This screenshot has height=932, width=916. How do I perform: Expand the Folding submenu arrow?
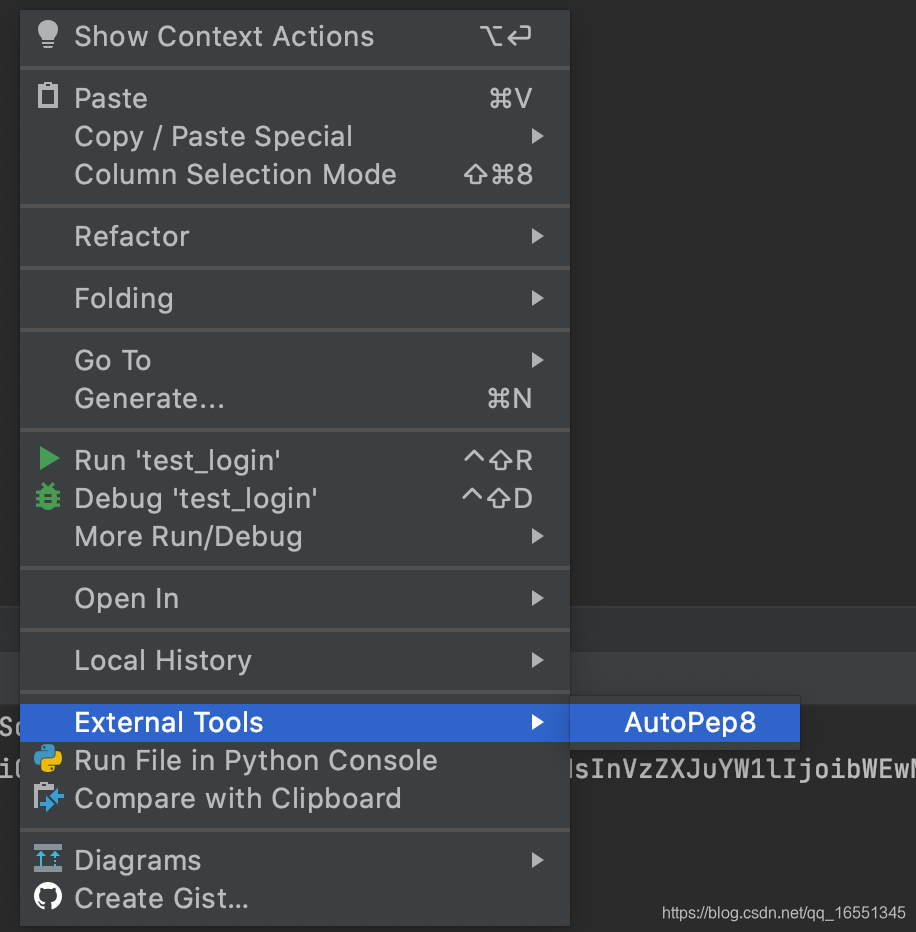538,298
